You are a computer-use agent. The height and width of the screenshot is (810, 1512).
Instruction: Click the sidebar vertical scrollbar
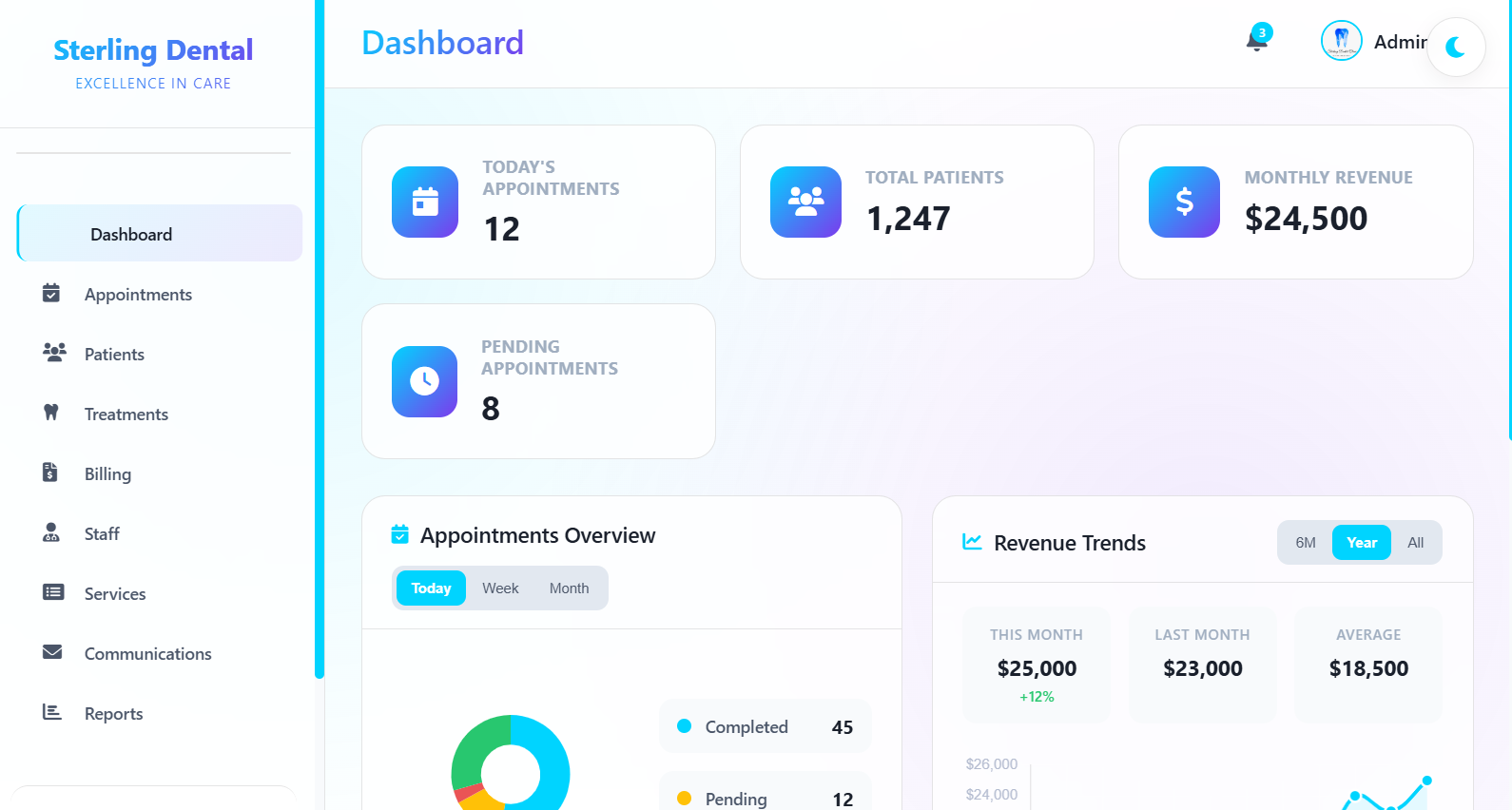tap(320, 339)
